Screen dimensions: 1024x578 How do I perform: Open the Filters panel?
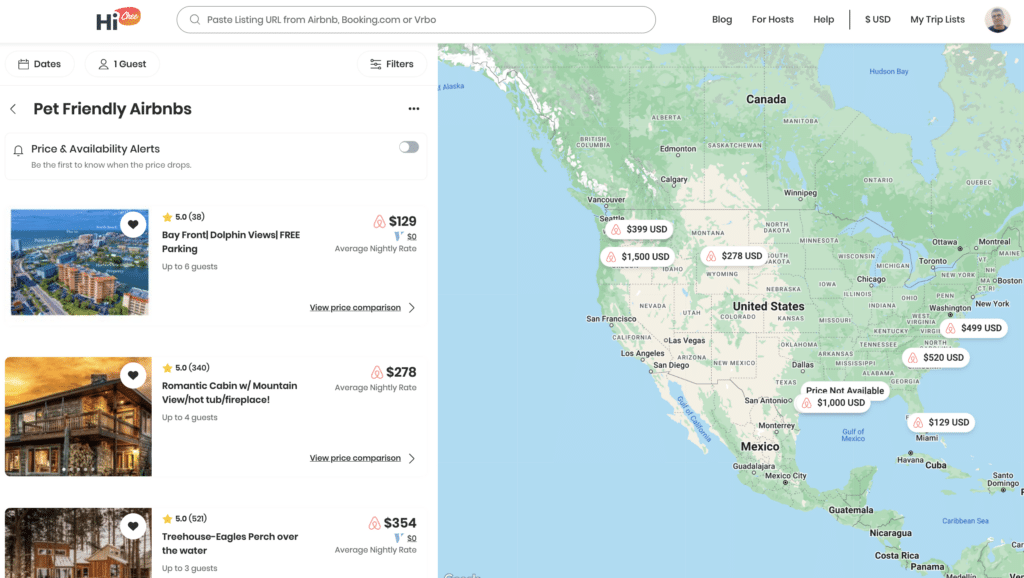coord(391,63)
